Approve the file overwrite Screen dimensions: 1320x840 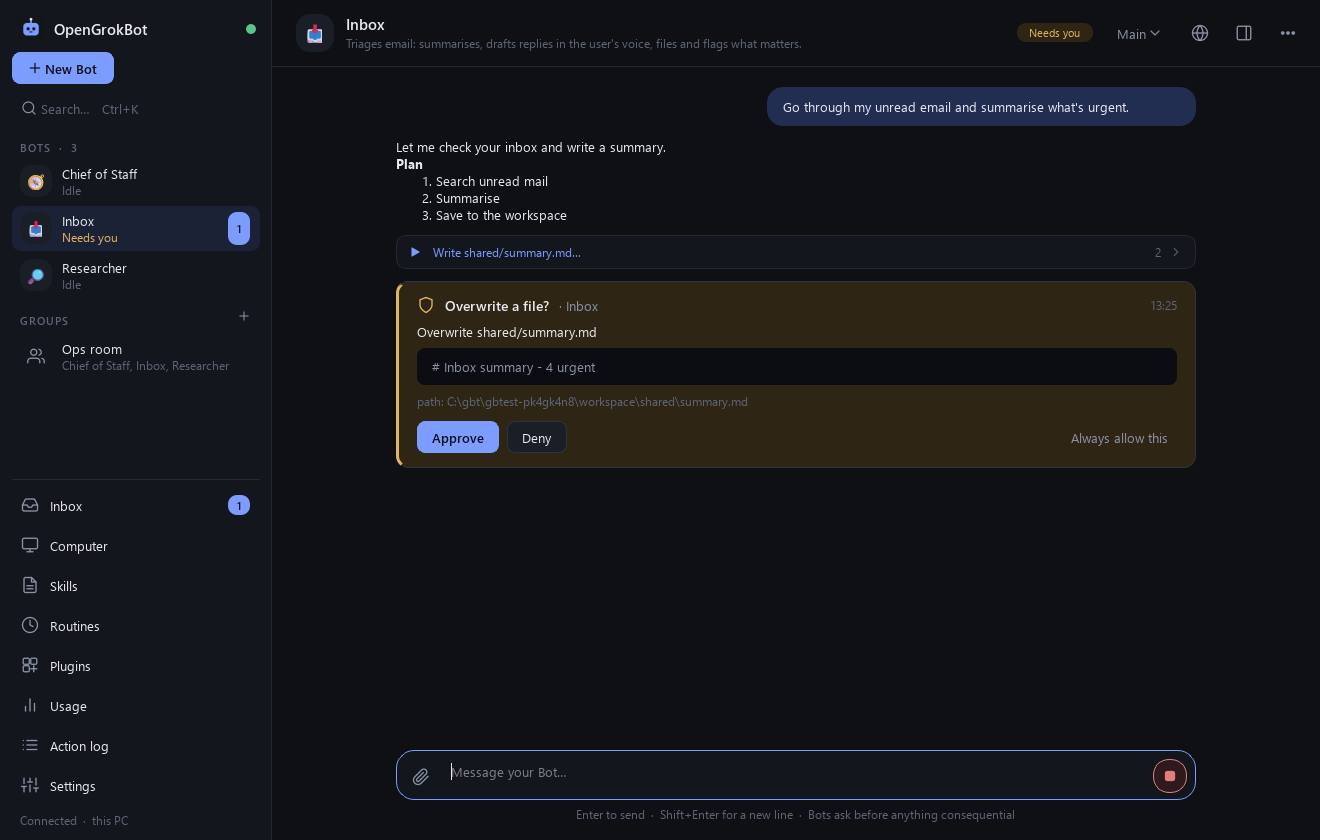458,437
